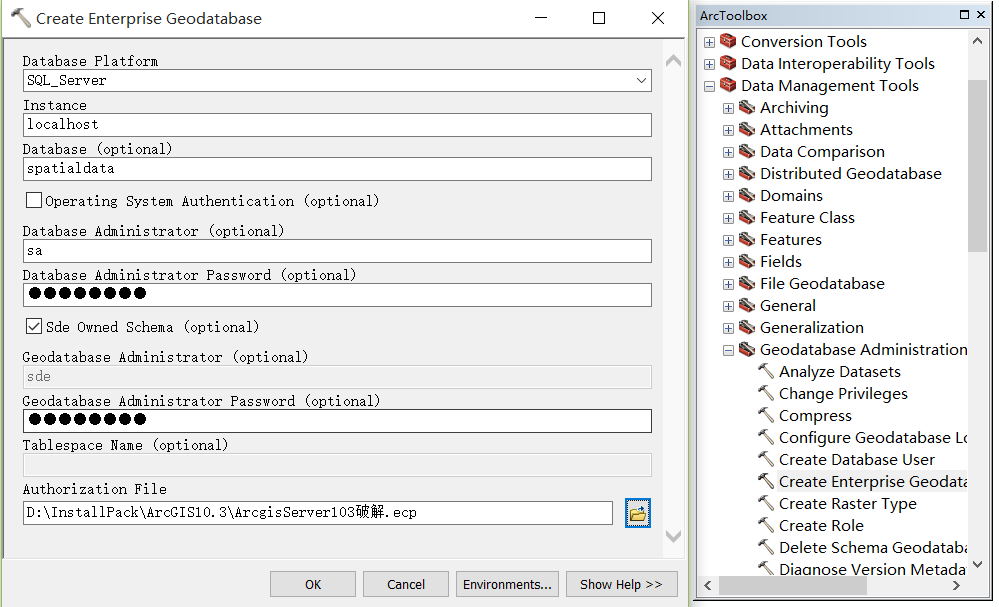Open the Analyze Datasets tool
999x607 pixels.
[839, 372]
